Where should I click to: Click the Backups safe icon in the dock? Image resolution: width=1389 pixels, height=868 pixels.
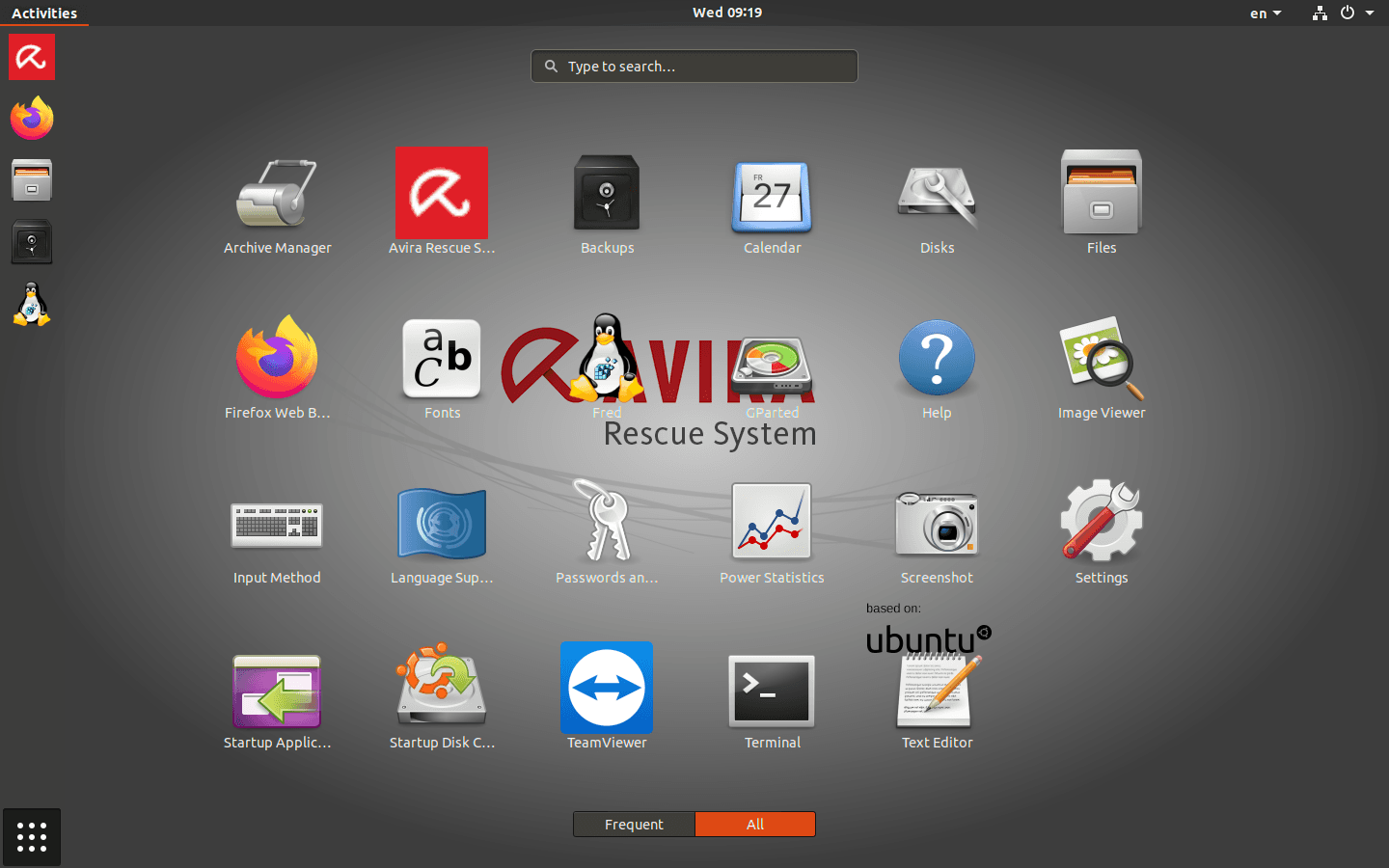[x=32, y=242]
